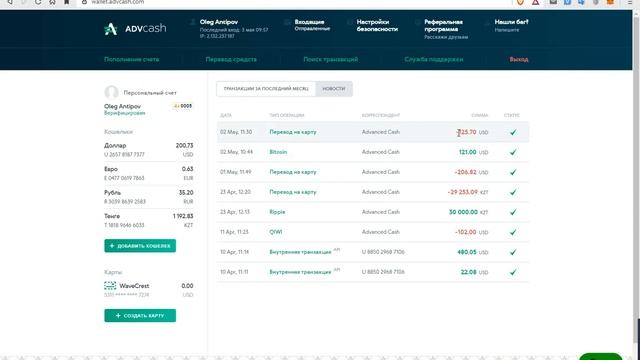Viewport: 640px width, 360px height.
Task: Open Внутренняя транзакция from 10 Apr 11:11
Action: [300, 272]
